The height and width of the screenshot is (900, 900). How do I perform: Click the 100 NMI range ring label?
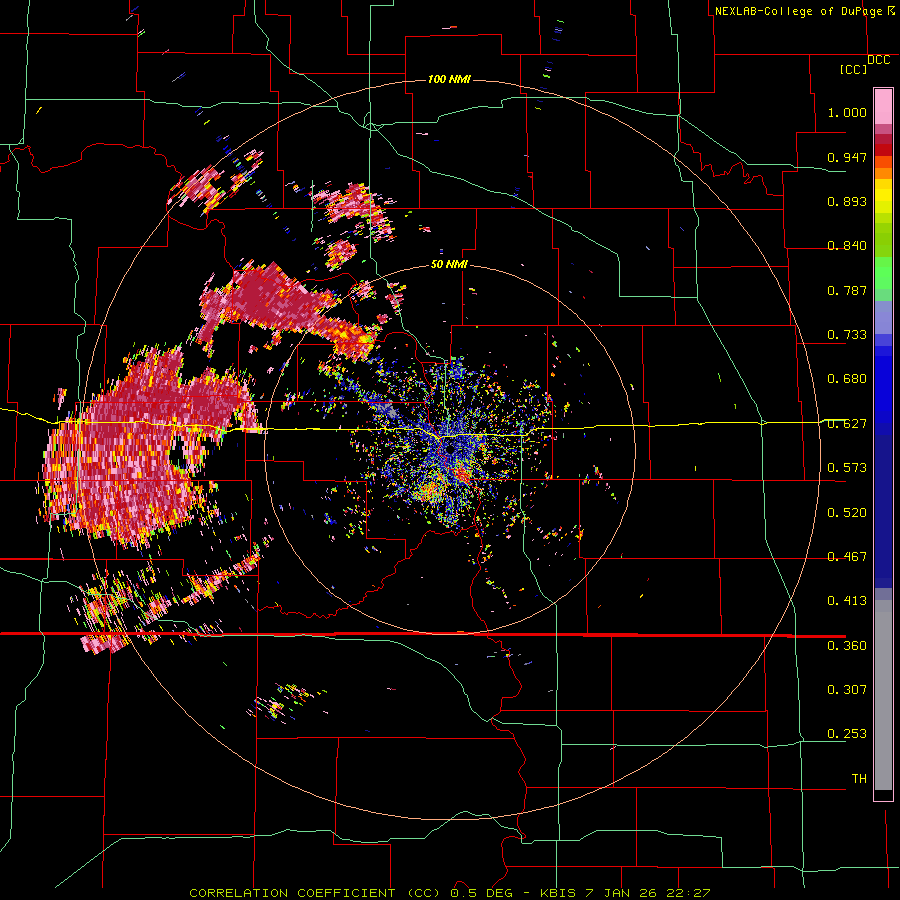point(449,79)
